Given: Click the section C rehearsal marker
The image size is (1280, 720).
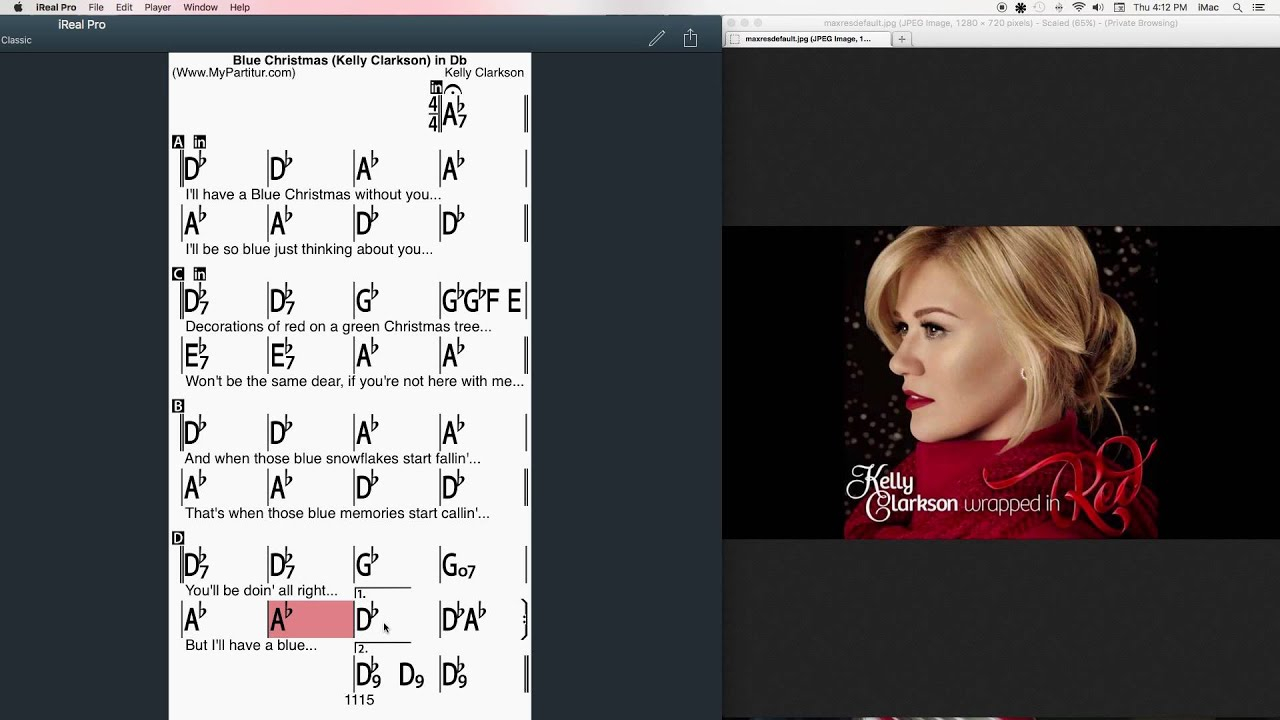Looking at the screenshot, I should pyautogui.click(x=178, y=274).
